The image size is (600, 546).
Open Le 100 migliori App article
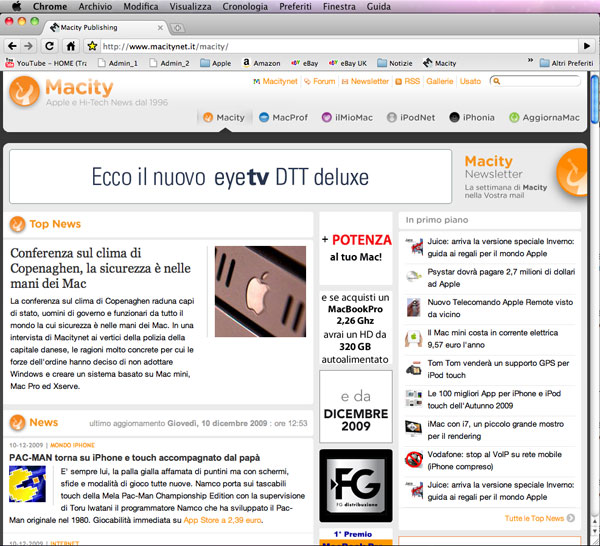click(494, 399)
